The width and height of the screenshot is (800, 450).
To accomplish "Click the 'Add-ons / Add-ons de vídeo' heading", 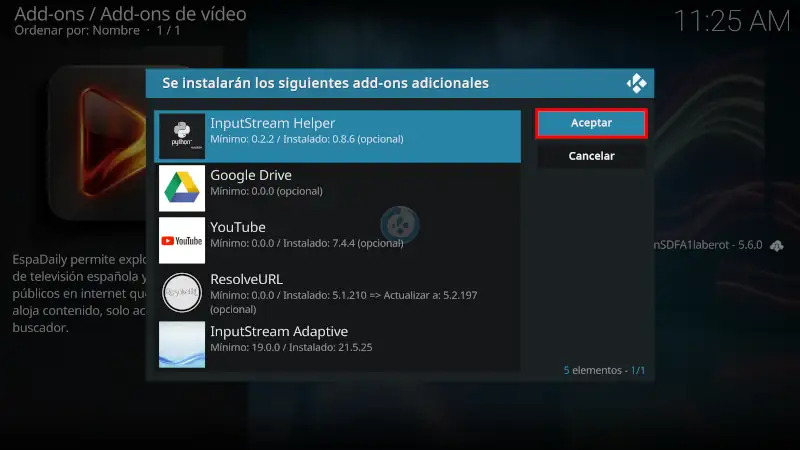I will coord(130,14).
